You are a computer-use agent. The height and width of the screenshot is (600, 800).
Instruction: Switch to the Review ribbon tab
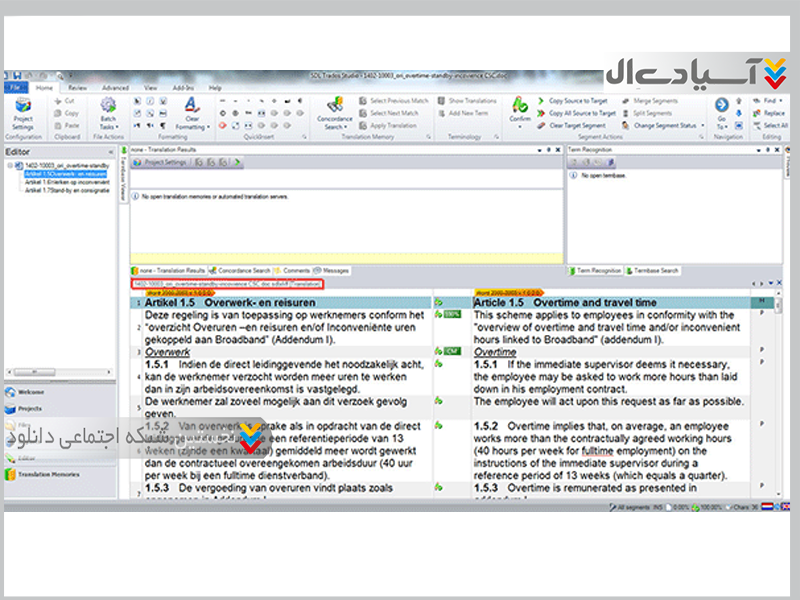[77, 88]
